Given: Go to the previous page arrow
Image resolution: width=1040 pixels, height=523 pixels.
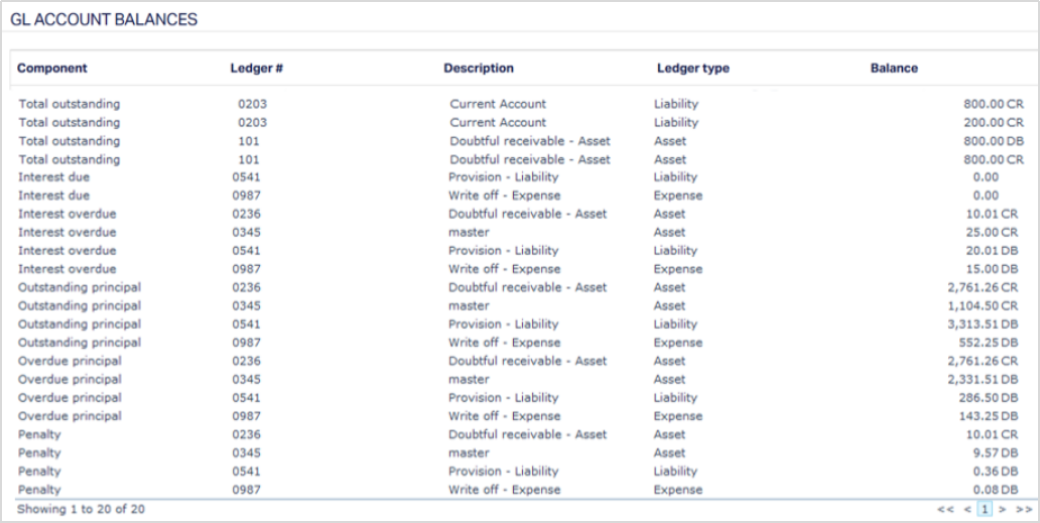Looking at the screenshot, I should coord(967,509).
